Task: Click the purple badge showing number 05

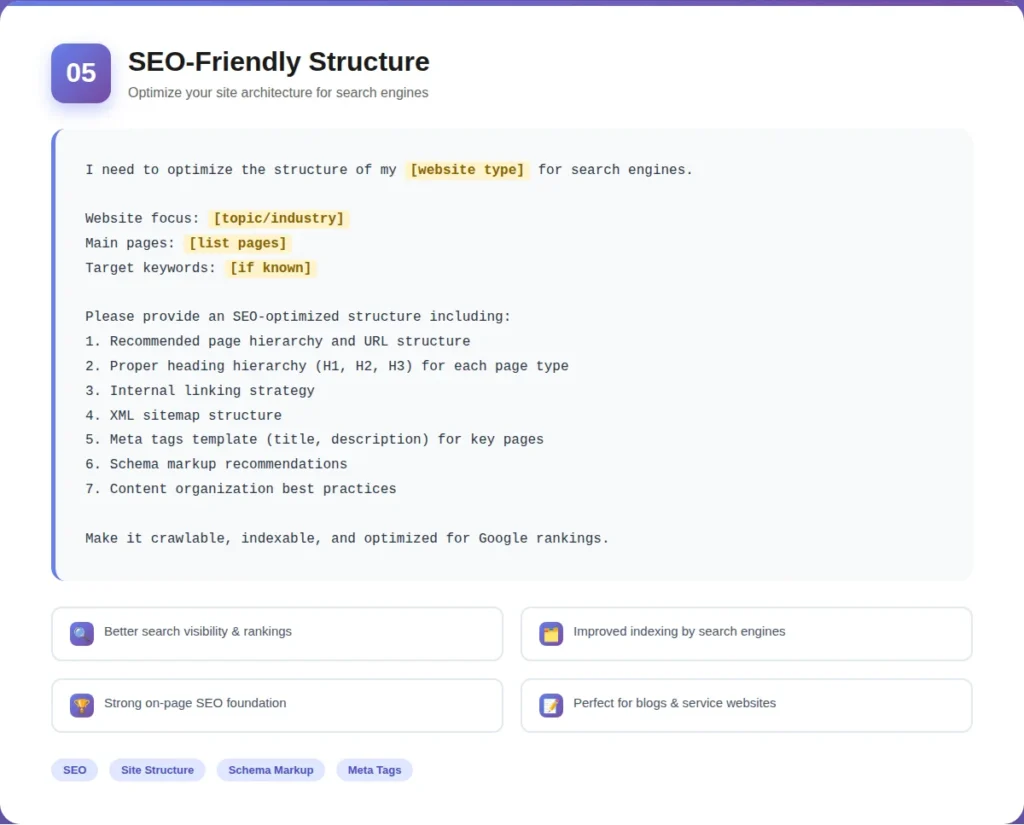Action: click(x=80, y=73)
